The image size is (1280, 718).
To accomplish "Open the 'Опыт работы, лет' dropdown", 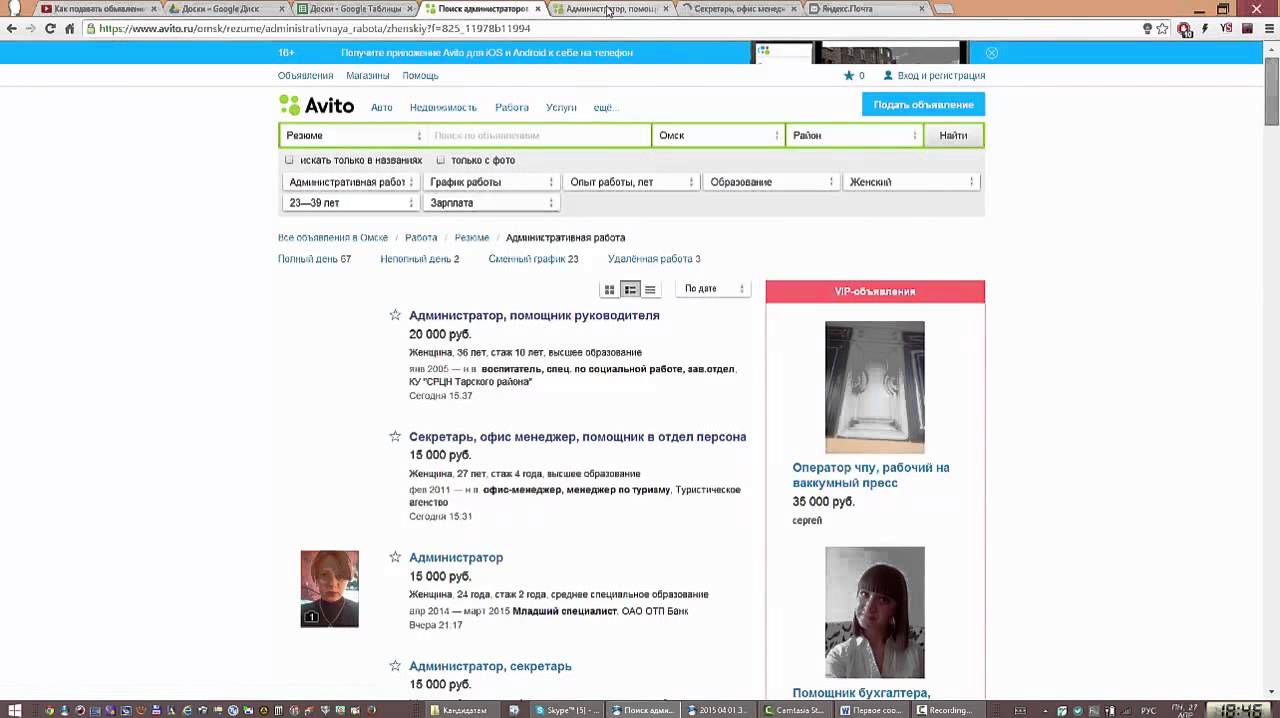I will [631, 182].
